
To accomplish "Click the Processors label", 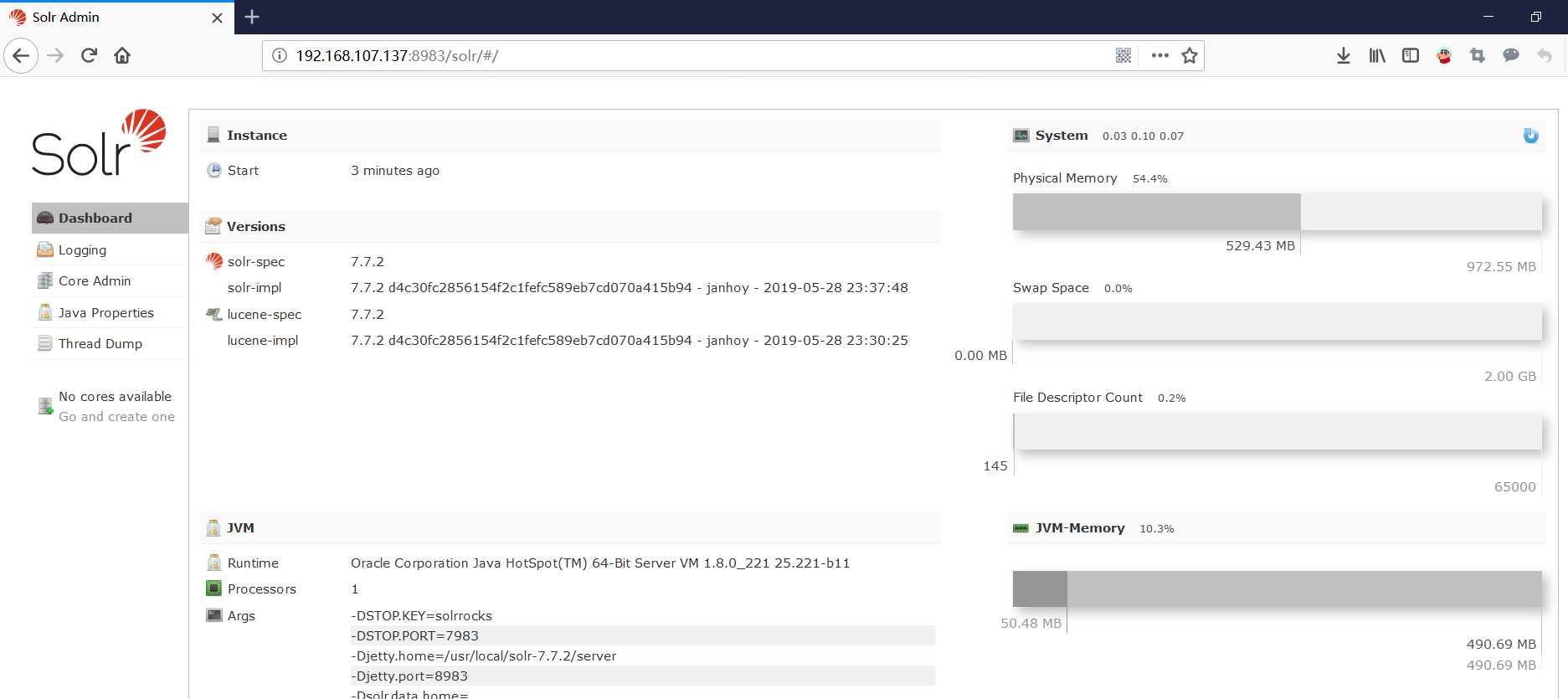I will 262,589.
